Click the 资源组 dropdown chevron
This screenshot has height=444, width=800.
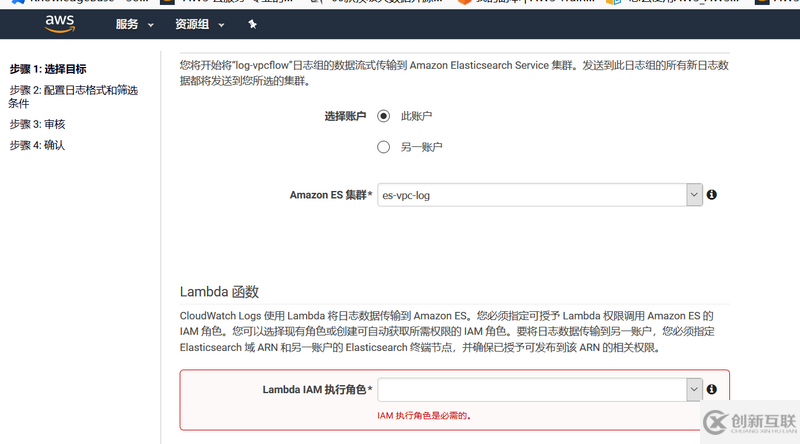tap(221, 24)
